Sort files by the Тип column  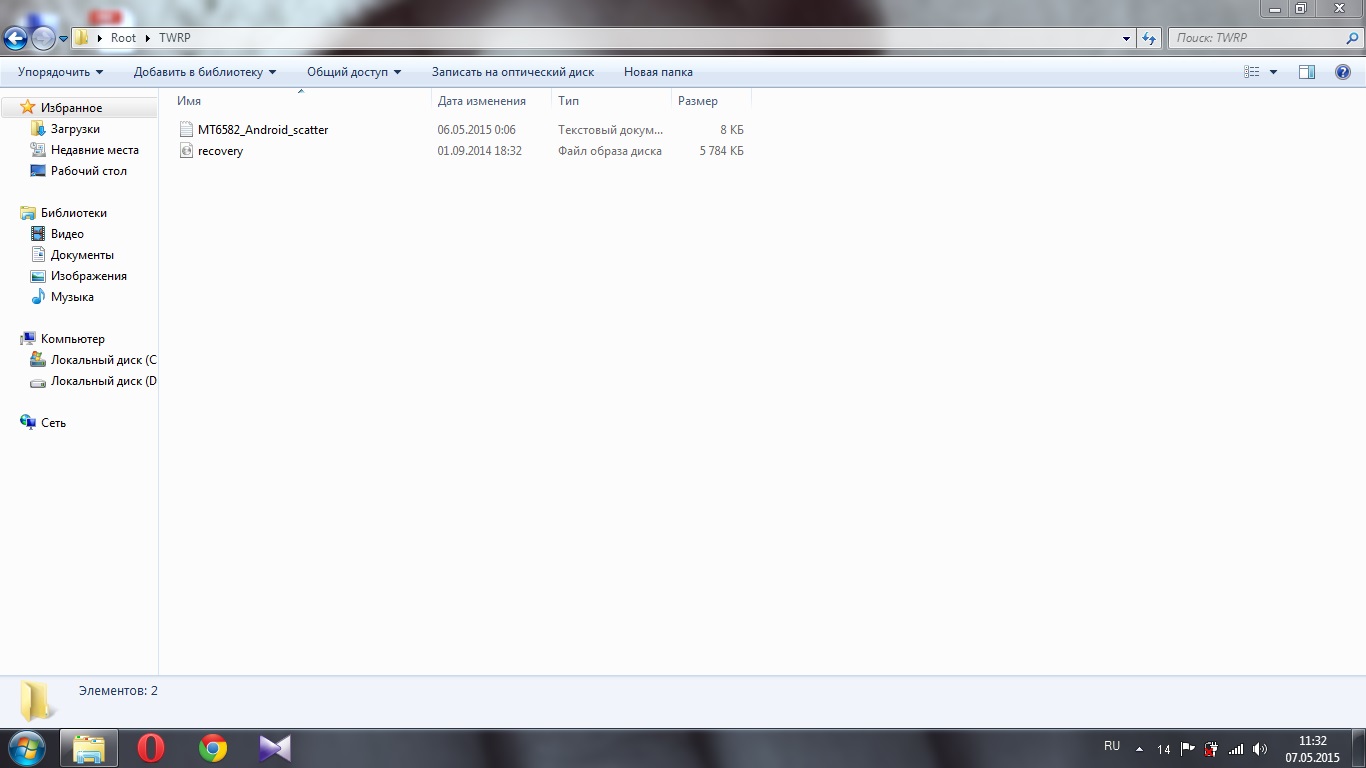(x=611, y=101)
